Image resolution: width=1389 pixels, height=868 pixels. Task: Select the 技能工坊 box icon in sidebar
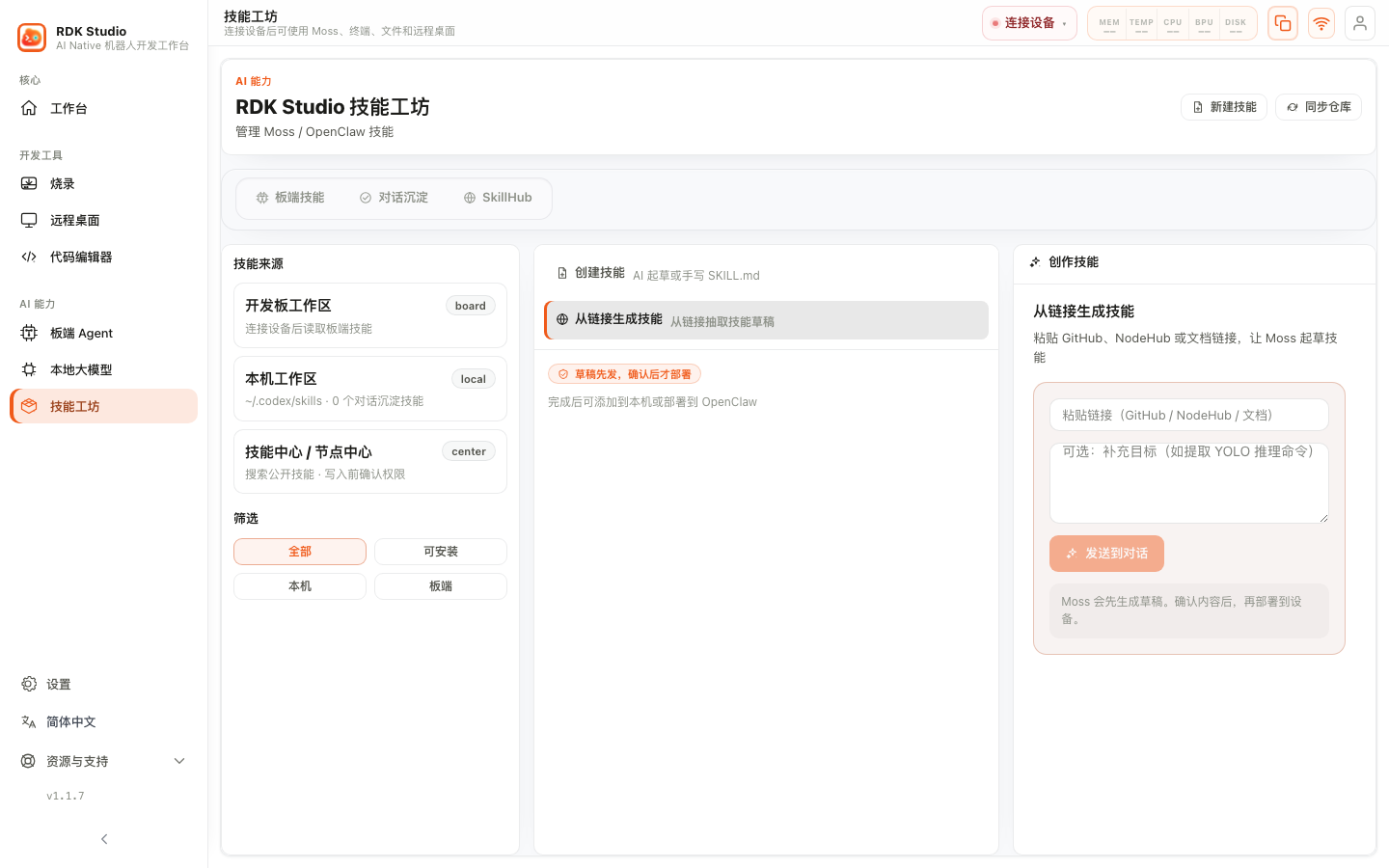click(x=29, y=406)
